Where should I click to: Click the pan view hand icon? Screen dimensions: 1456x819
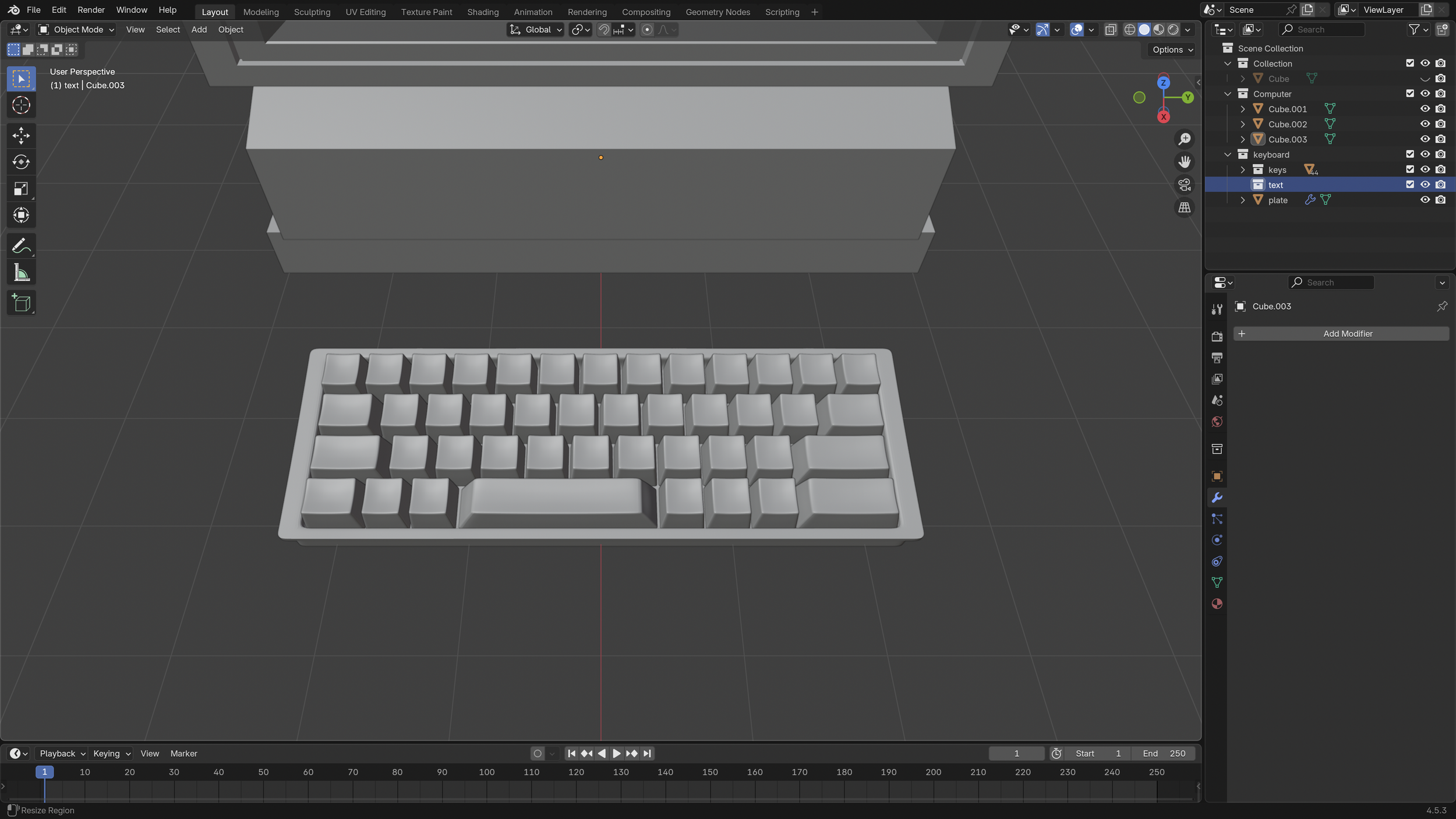tap(1184, 161)
